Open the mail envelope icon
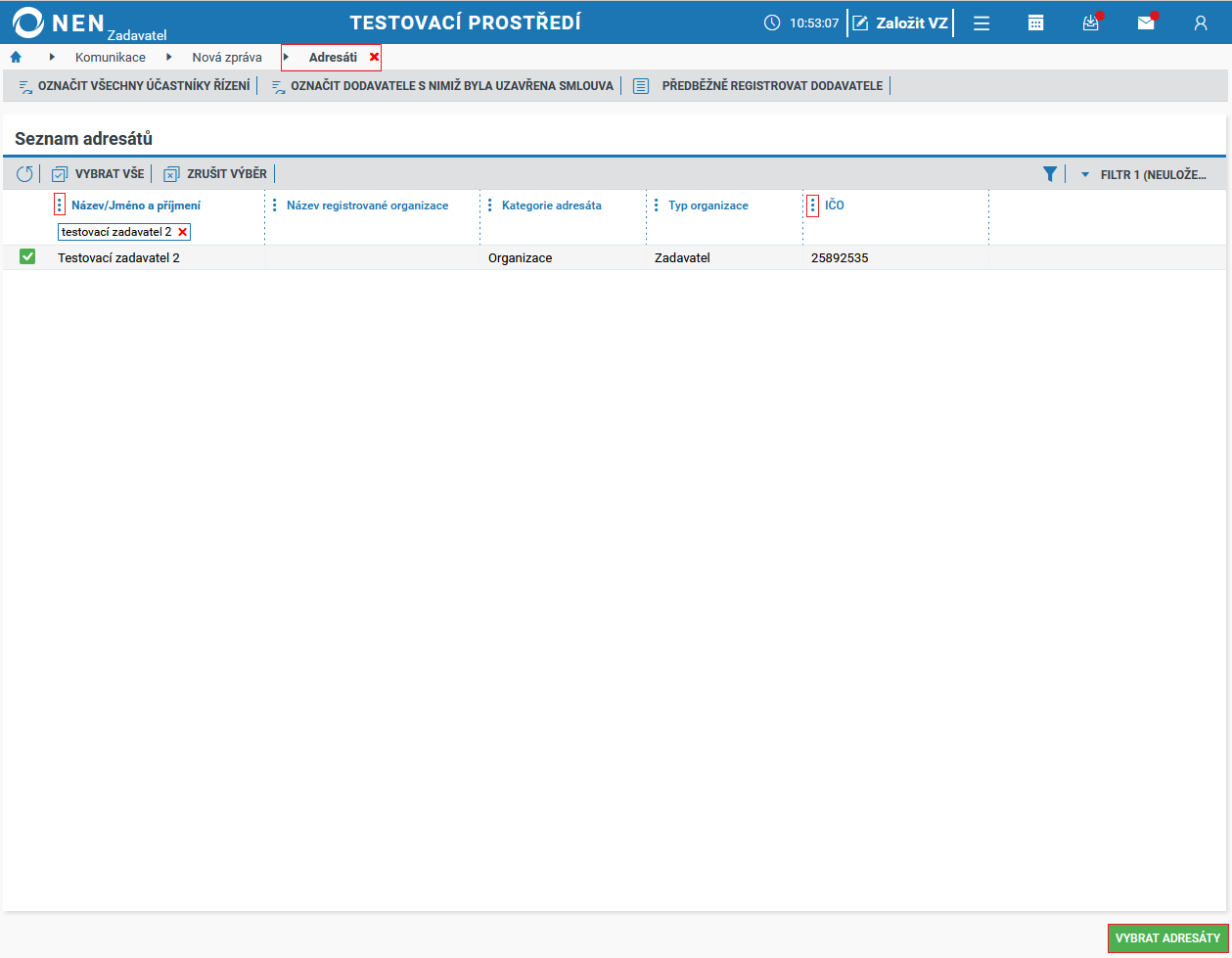 click(x=1146, y=23)
